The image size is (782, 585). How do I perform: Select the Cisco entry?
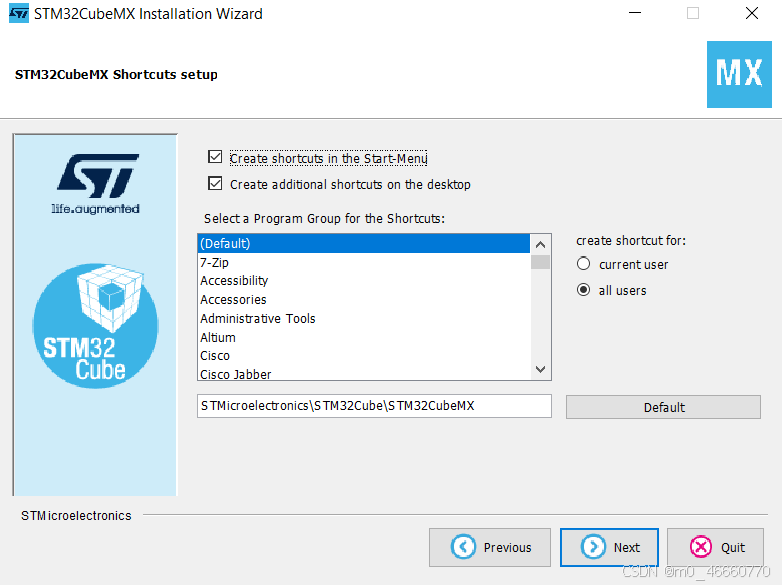click(364, 356)
